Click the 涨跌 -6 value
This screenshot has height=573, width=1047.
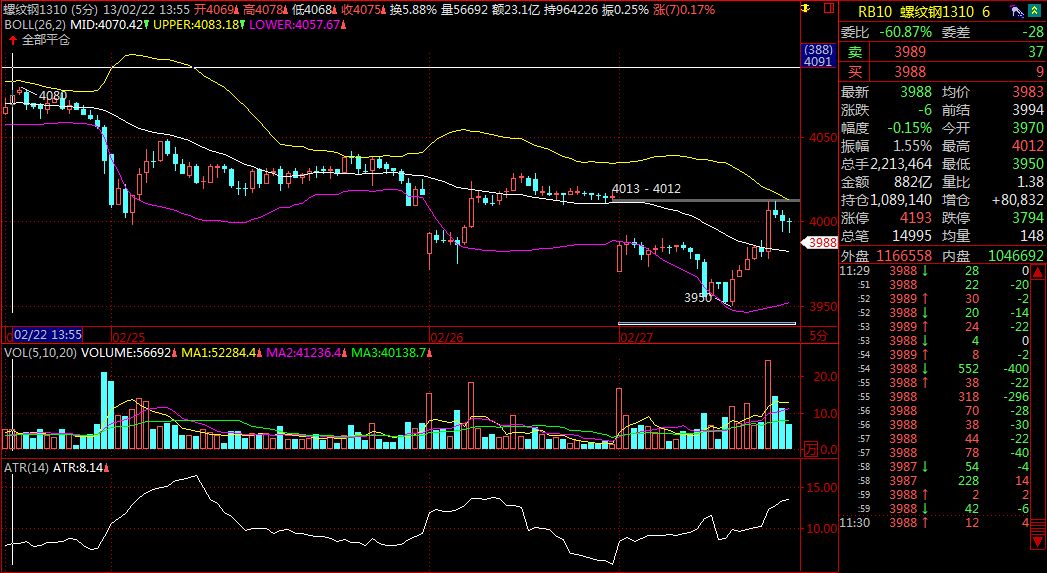click(924, 110)
